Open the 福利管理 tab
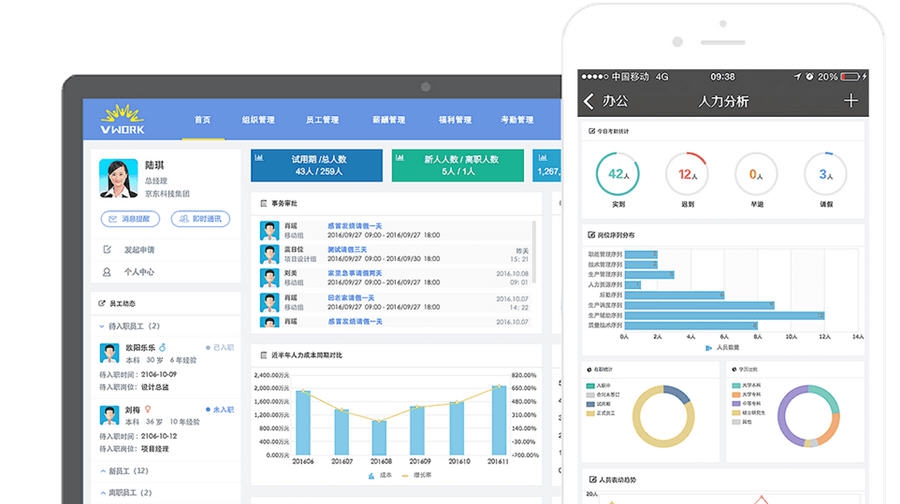 coord(455,119)
